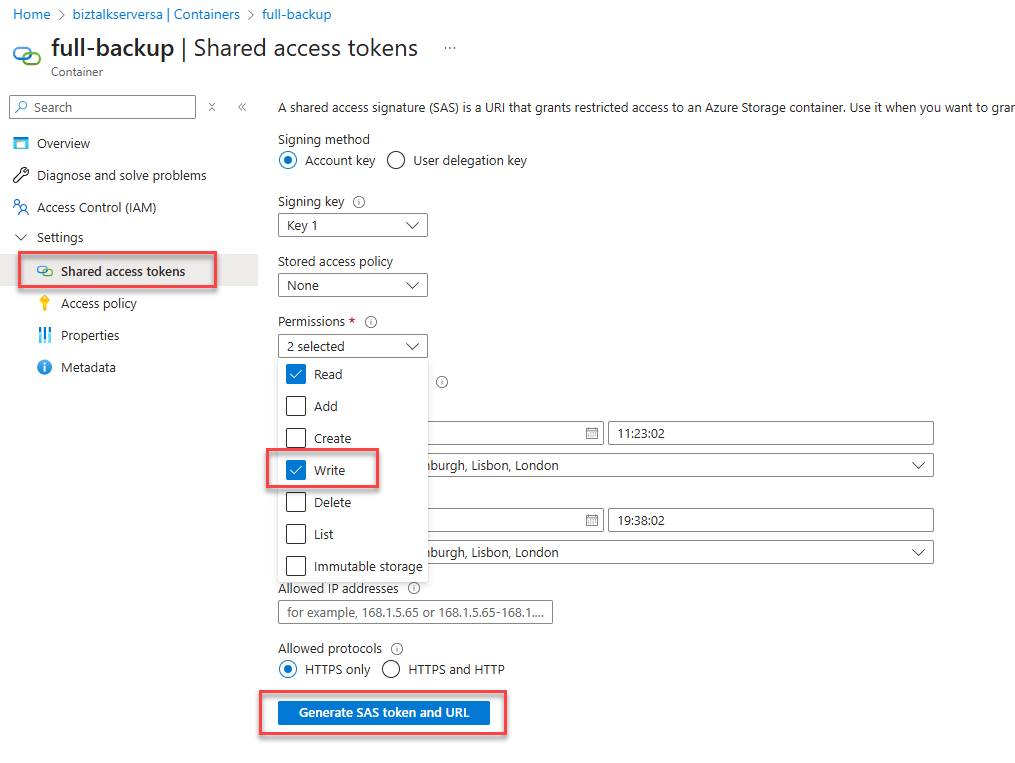Click the Allowed IP addresses info icon
This screenshot has height=763, width=1015.
coord(414,589)
